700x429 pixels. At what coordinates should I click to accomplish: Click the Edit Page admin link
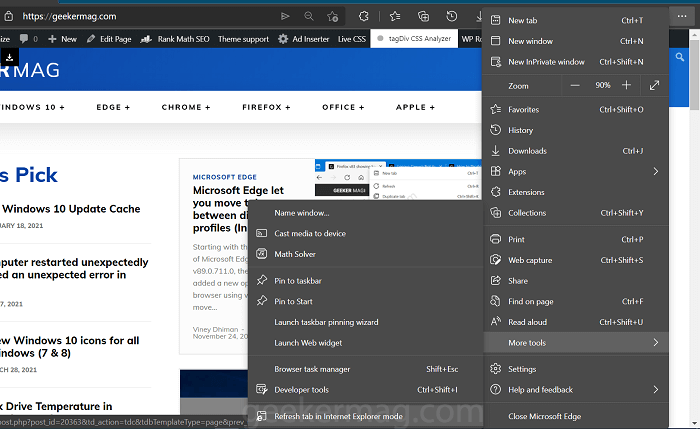tap(109, 39)
